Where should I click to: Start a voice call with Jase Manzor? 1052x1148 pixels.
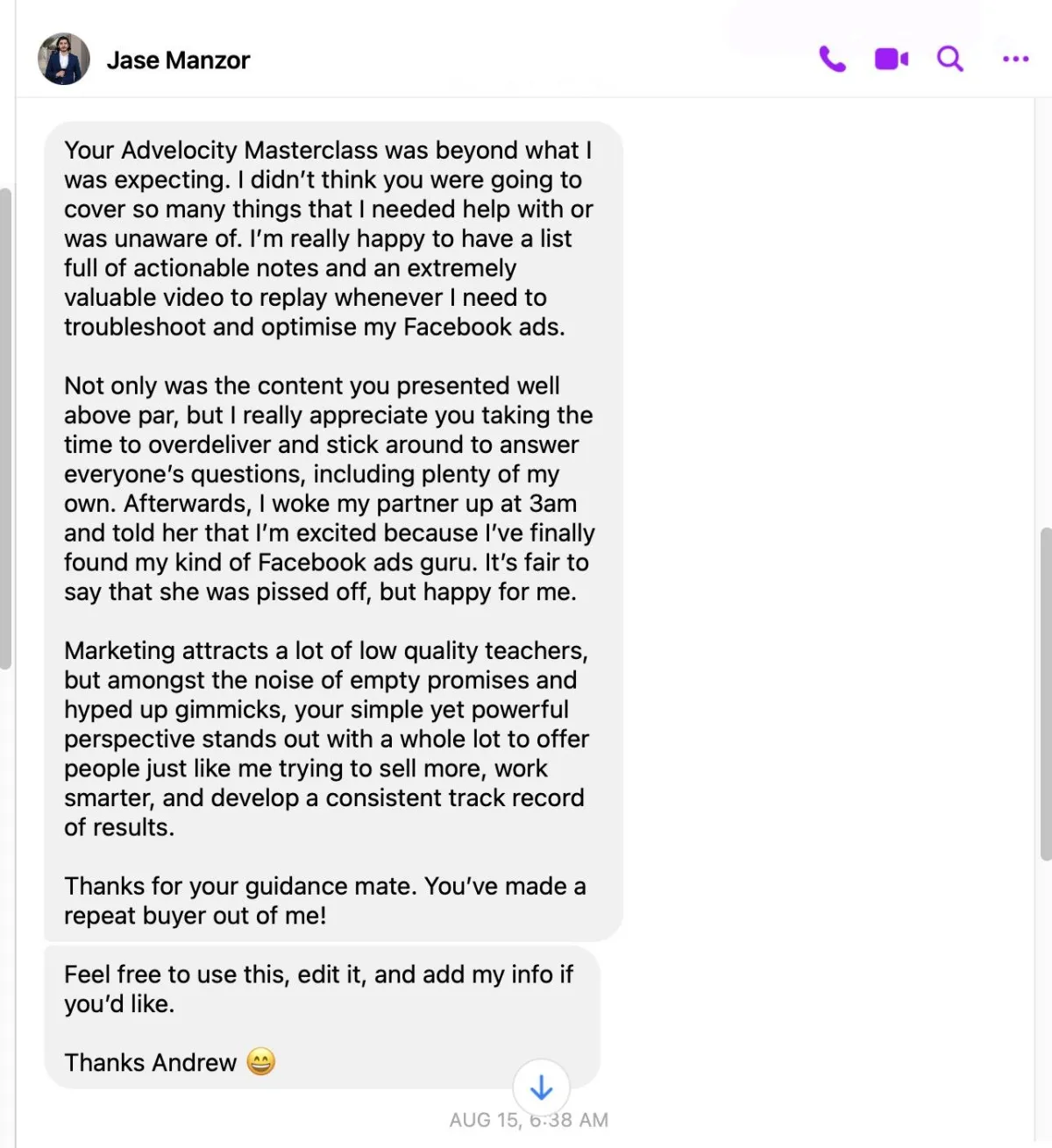(x=832, y=60)
